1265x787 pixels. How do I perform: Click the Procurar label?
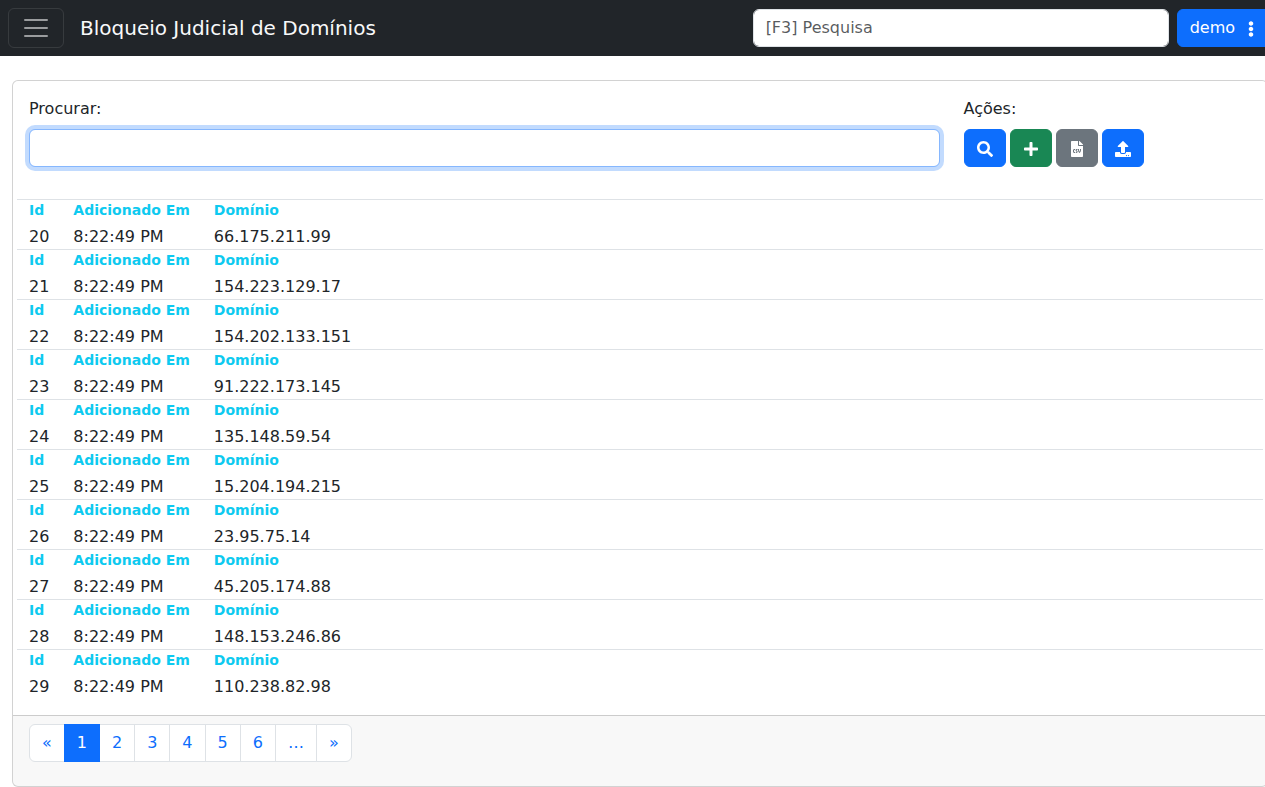[65, 108]
